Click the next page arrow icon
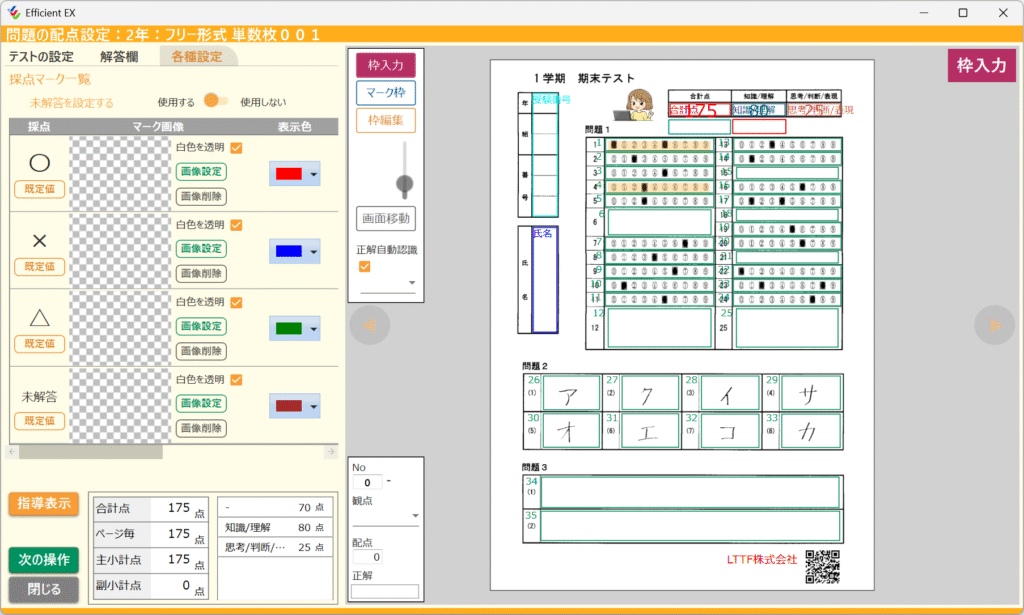 tap(994, 325)
